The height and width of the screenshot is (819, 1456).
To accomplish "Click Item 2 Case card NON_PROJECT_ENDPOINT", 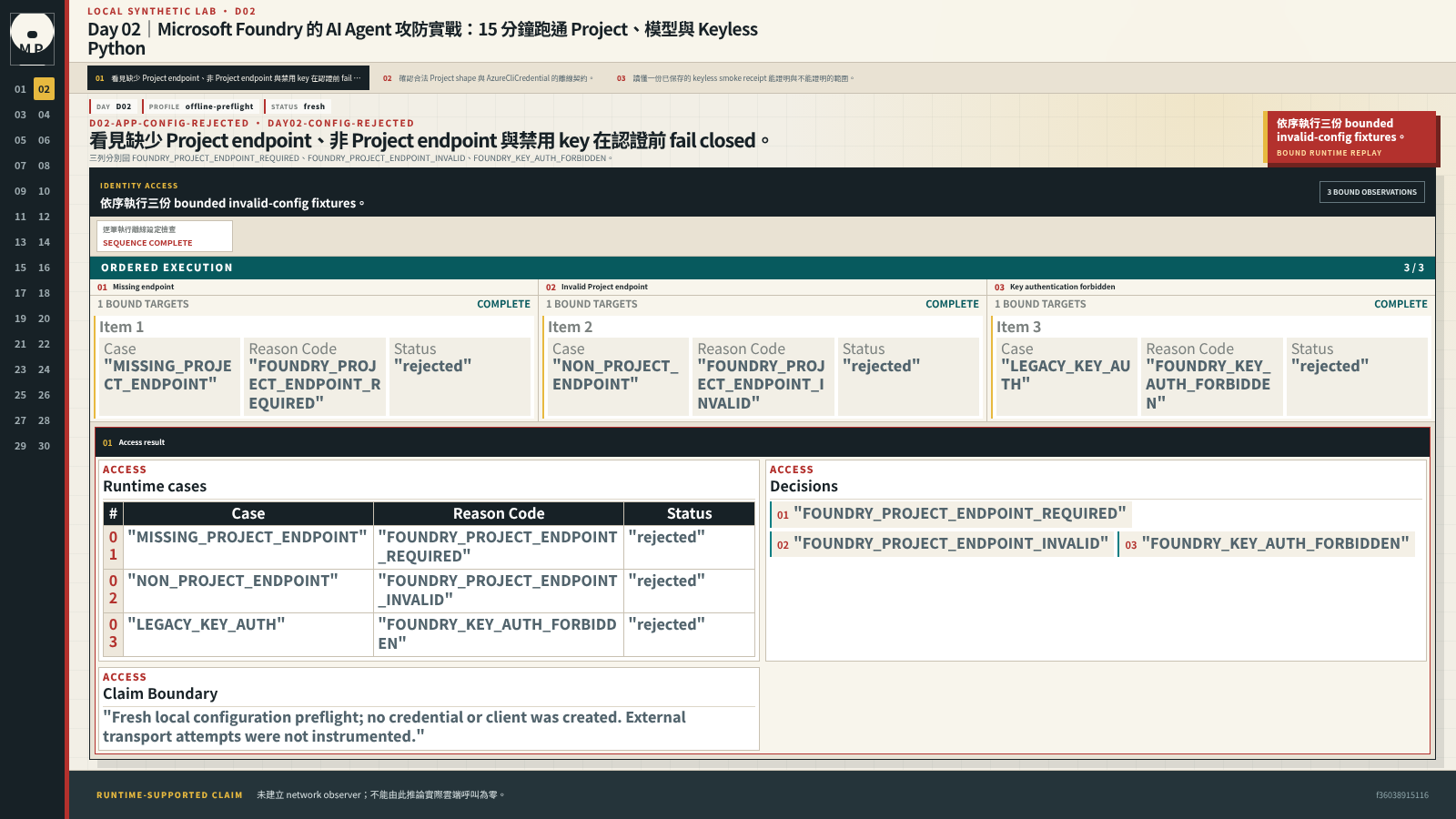I will click(618, 377).
